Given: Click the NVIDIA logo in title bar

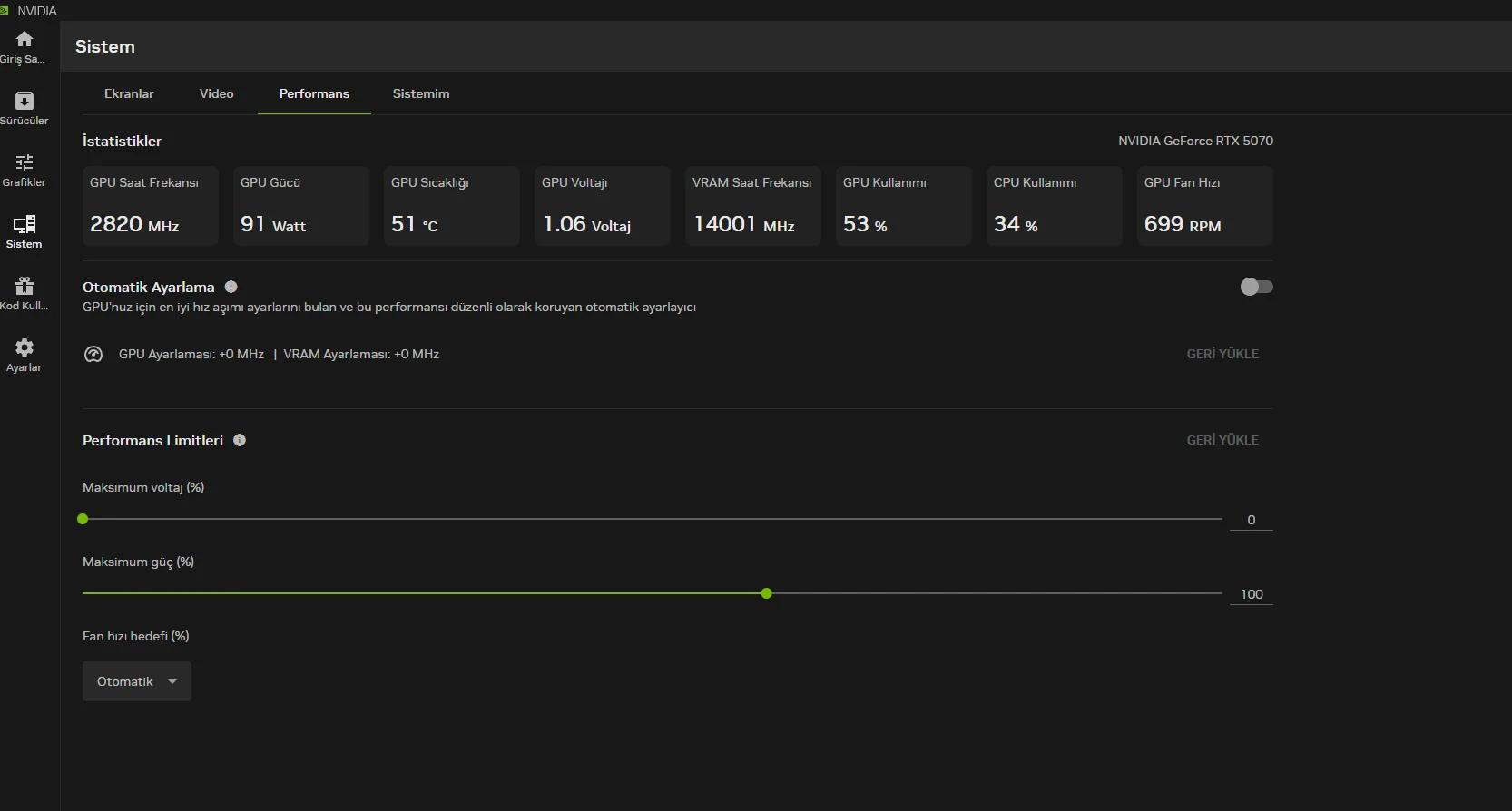Looking at the screenshot, I should click(5, 11).
